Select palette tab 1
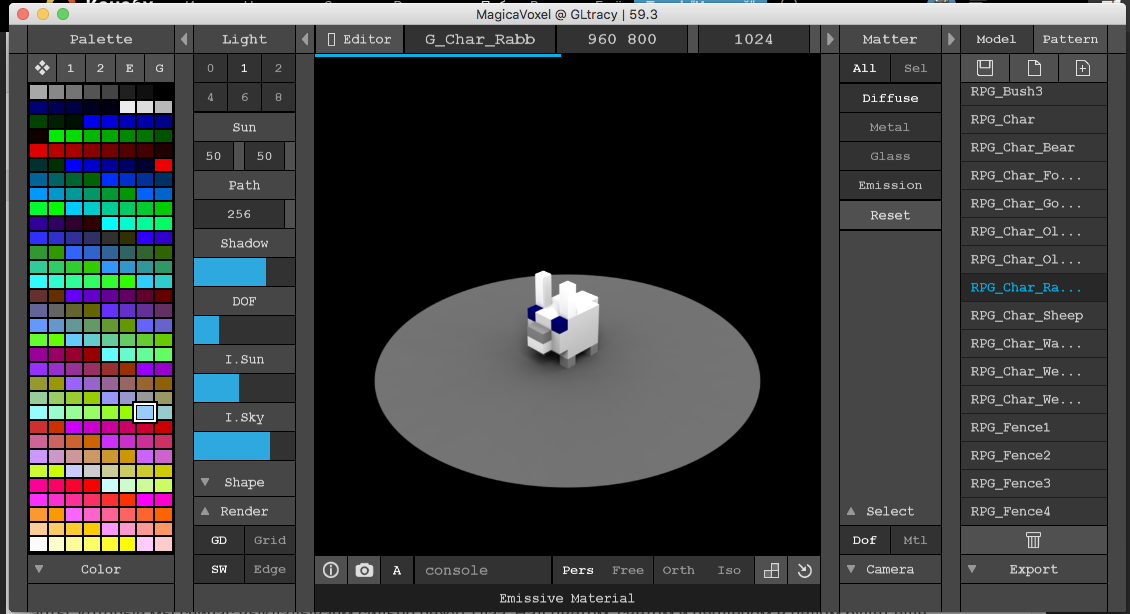 click(71, 68)
